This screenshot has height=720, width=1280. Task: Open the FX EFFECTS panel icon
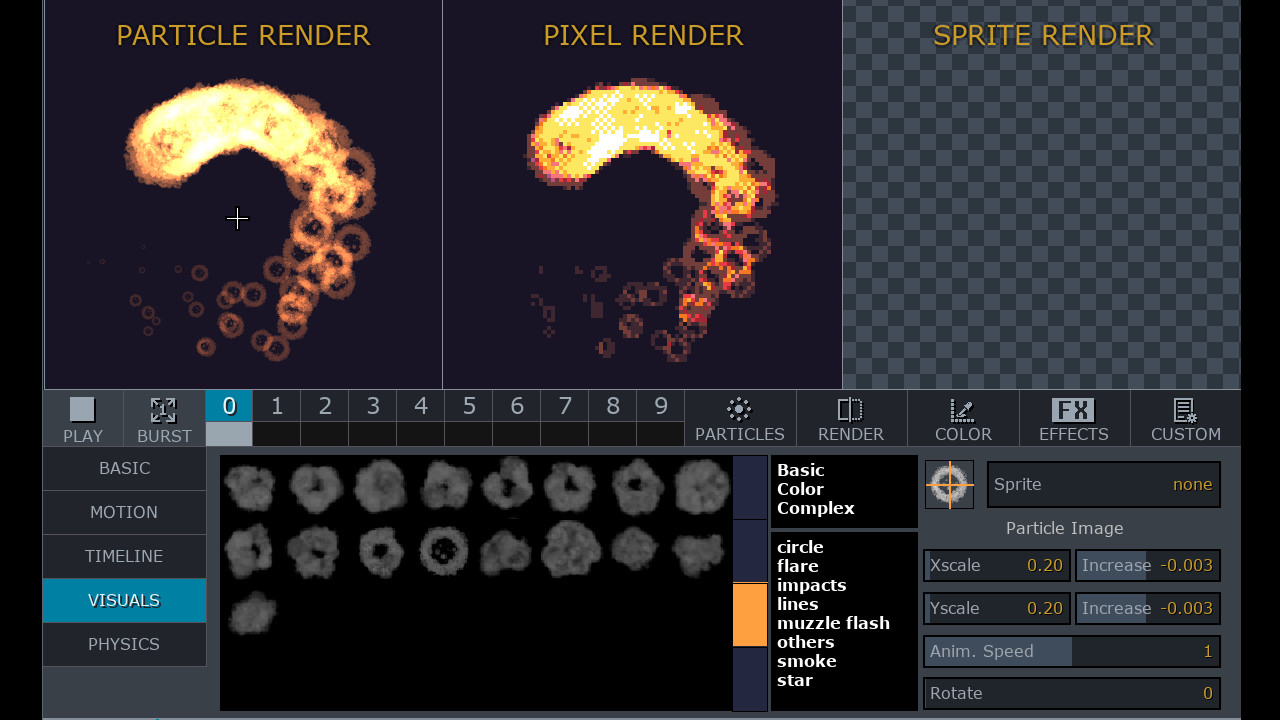1073,408
